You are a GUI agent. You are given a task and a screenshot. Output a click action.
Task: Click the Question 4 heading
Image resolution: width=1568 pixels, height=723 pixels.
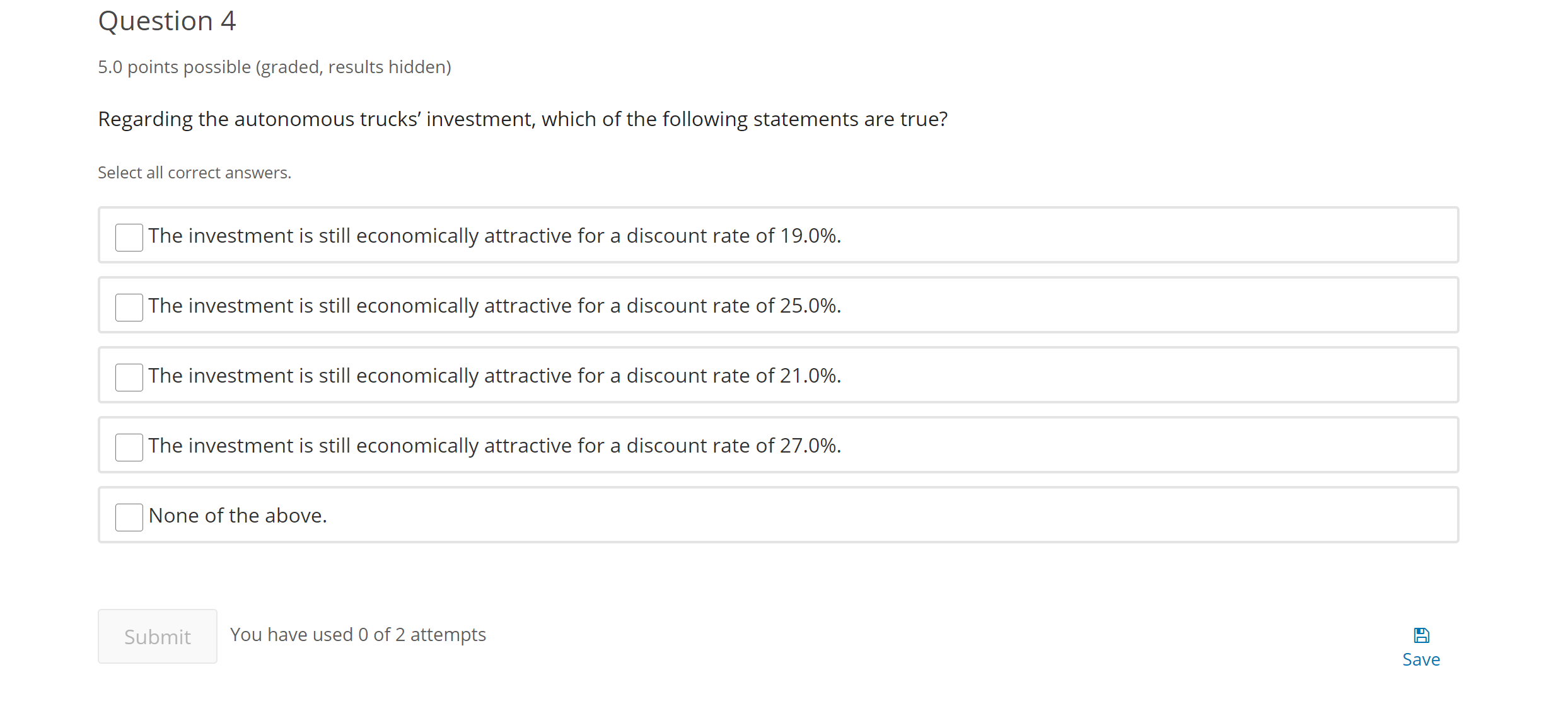tap(167, 20)
